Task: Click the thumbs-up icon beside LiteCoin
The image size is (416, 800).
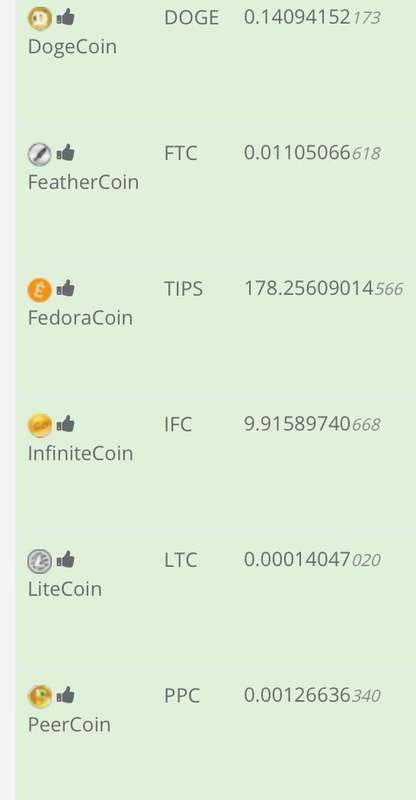Action: (x=65, y=560)
